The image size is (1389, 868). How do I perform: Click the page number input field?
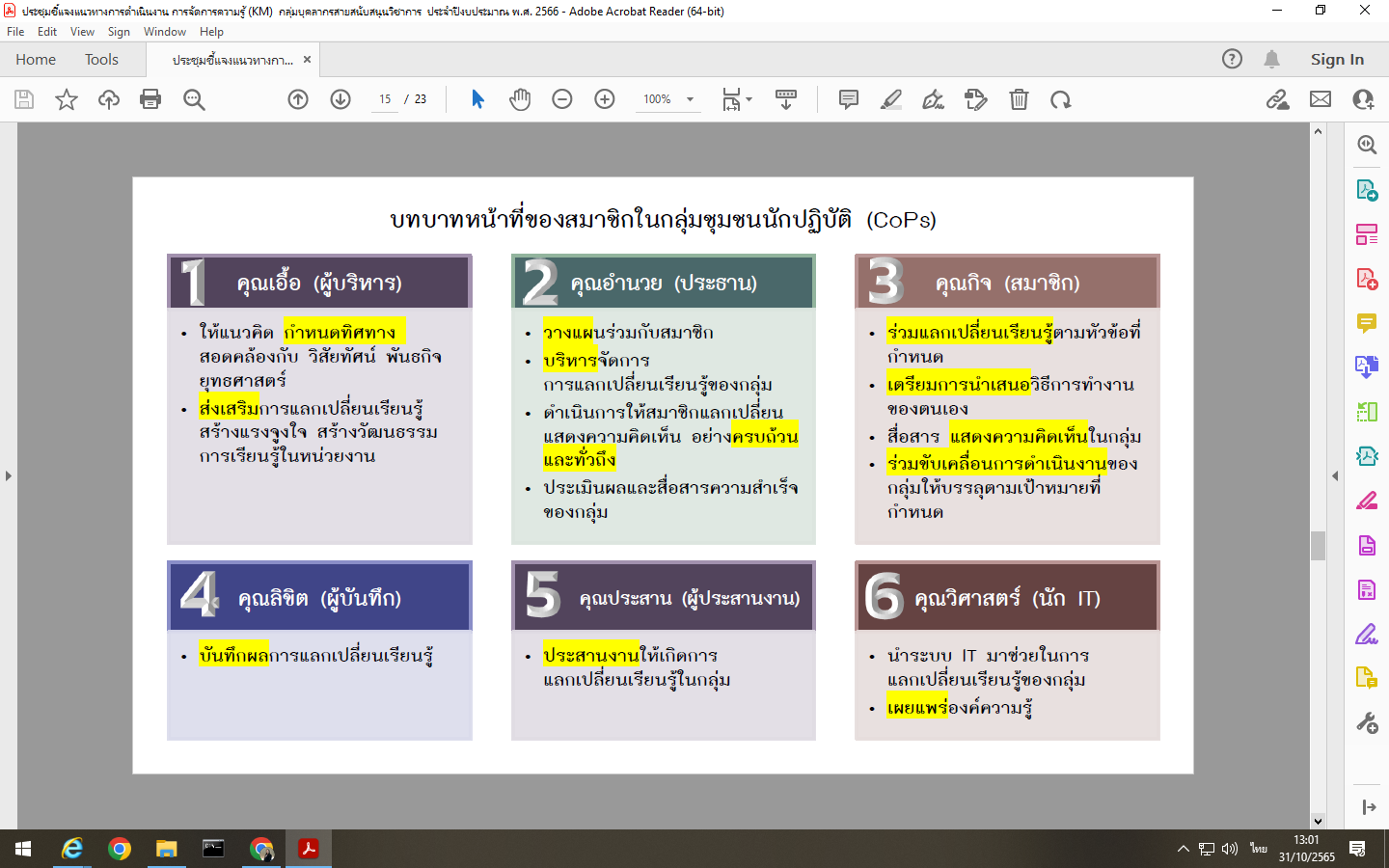(385, 99)
